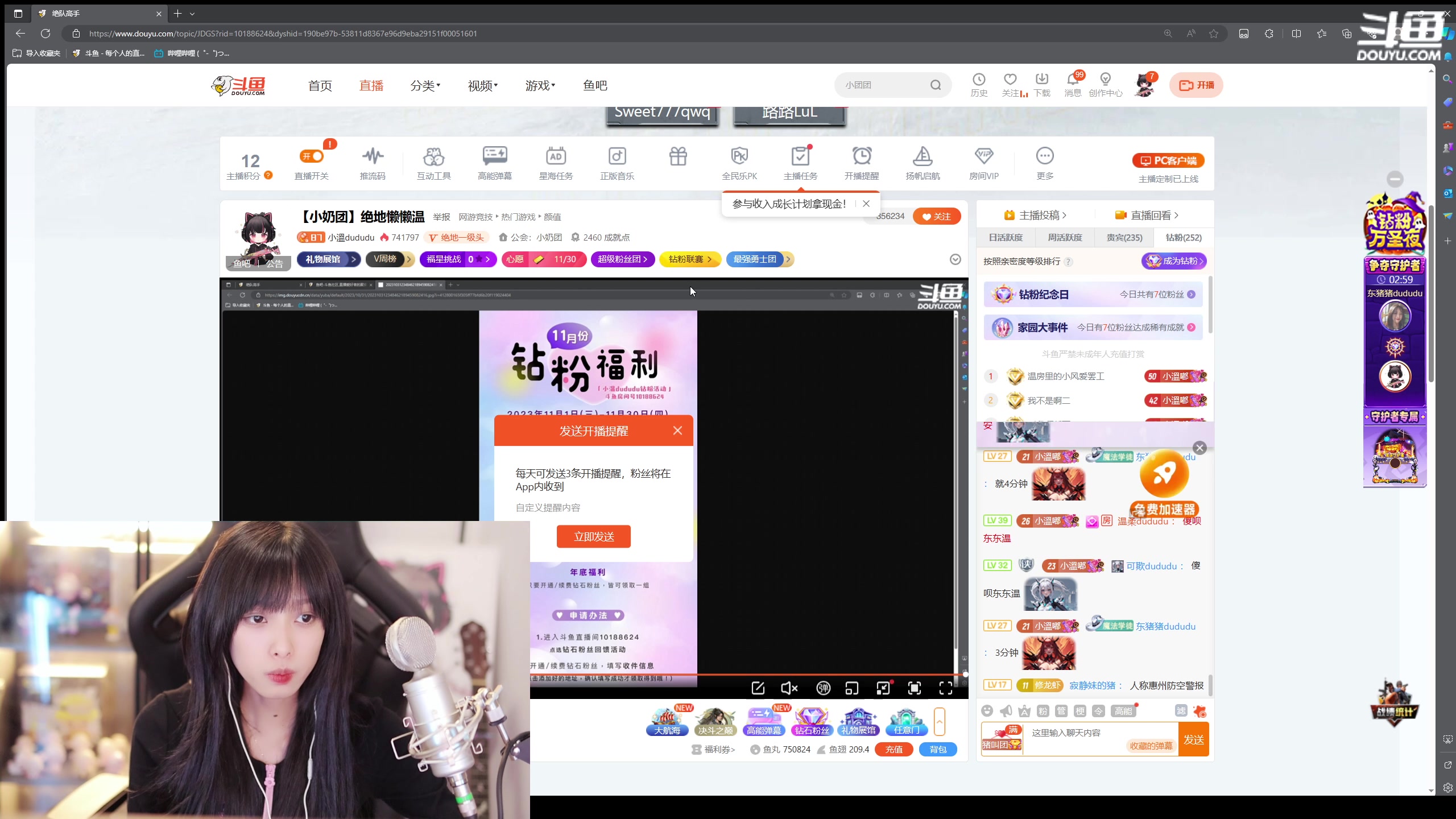Open the 鱼吧 nav item
This screenshot has width=1456, height=819.
595,85
